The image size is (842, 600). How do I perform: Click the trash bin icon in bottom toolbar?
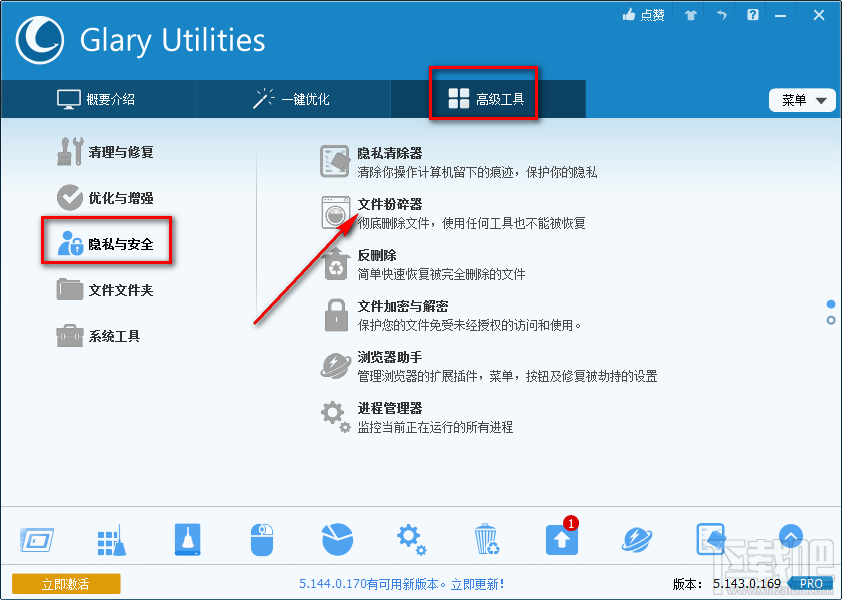coord(486,538)
